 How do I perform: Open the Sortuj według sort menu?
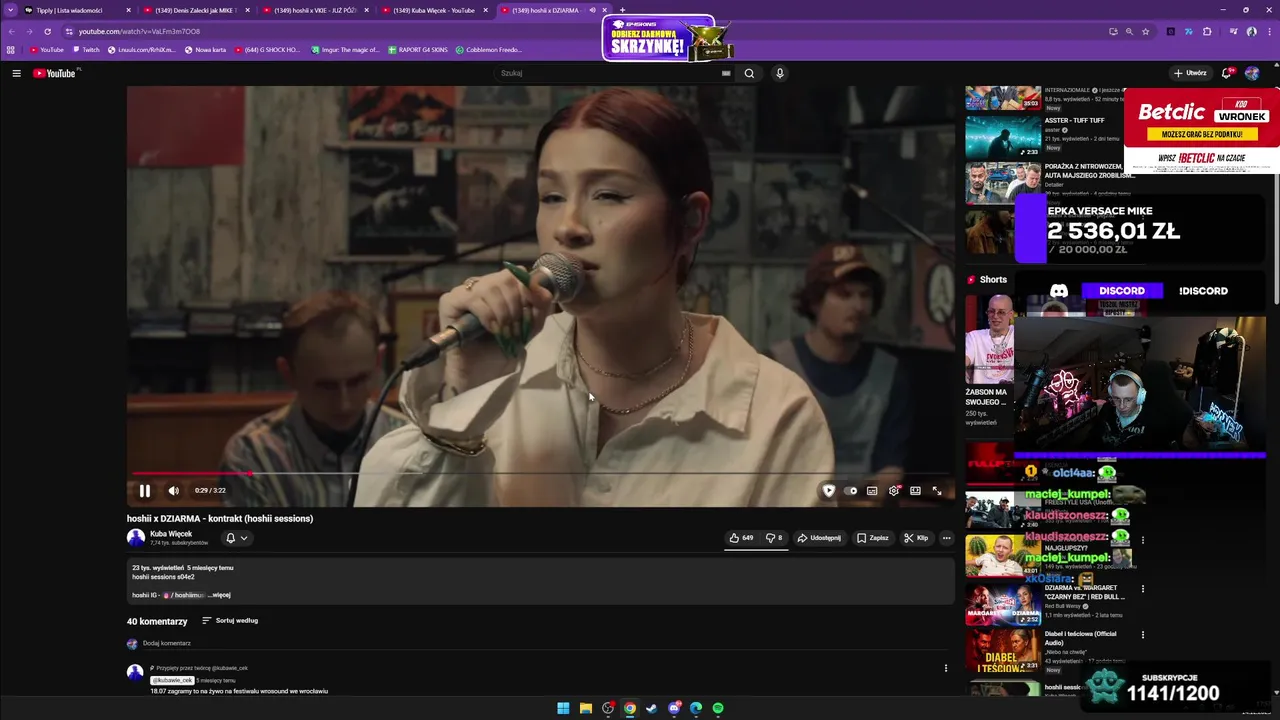[230, 621]
